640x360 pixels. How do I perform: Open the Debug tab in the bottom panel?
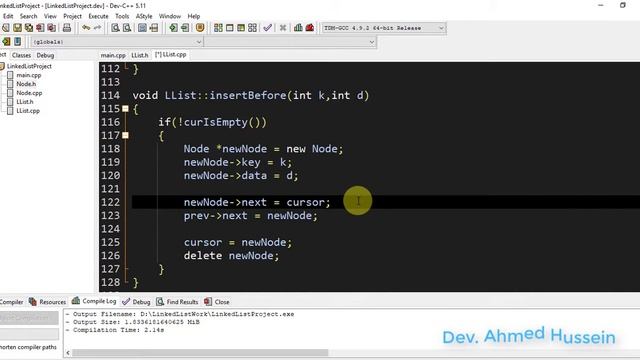tap(136, 302)
